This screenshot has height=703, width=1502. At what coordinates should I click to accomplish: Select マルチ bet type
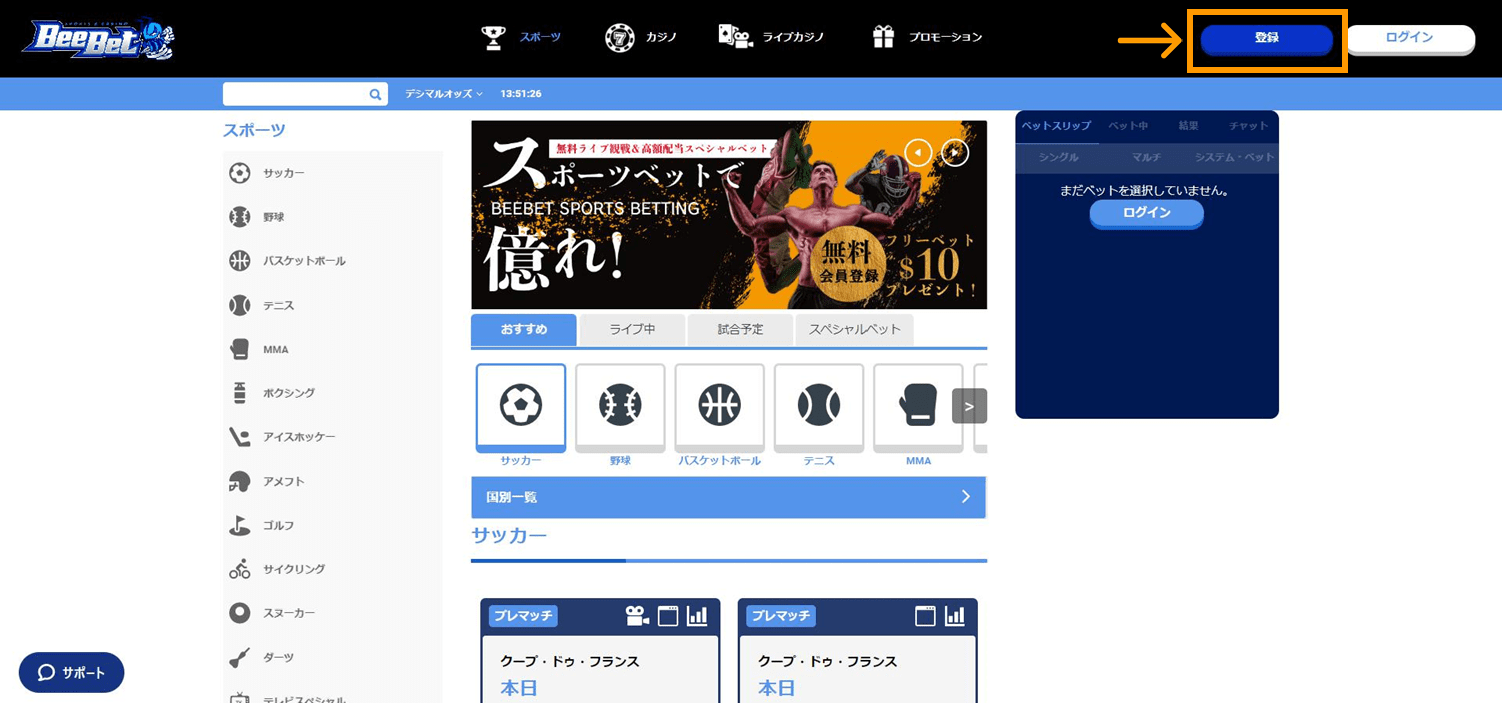point(1146,158)
